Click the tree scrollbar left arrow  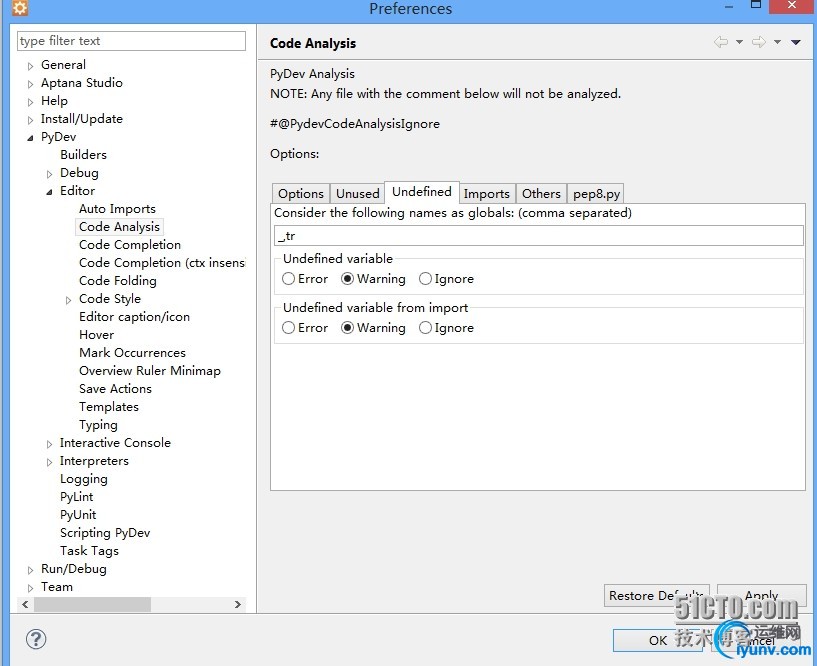click(25, 605)
